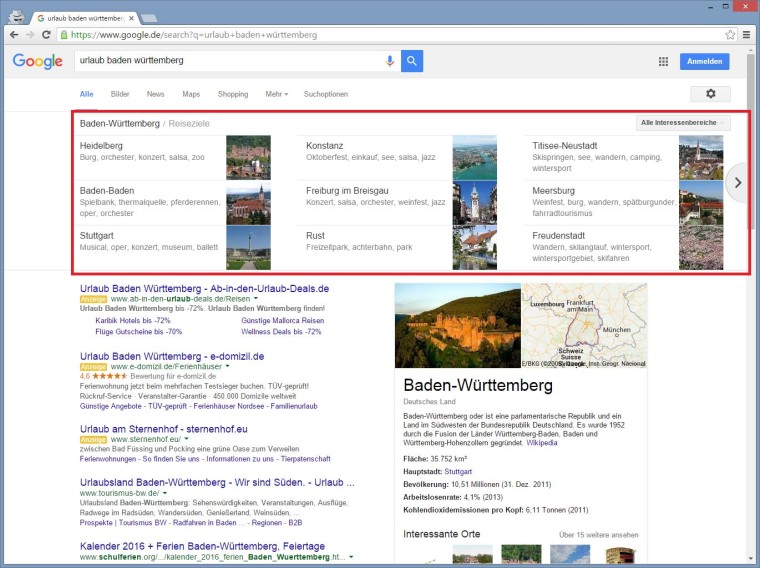The height and width of the screenshot is (568, 760).
Task: Switch to the Shopping tab
Action: click(233, 94)
